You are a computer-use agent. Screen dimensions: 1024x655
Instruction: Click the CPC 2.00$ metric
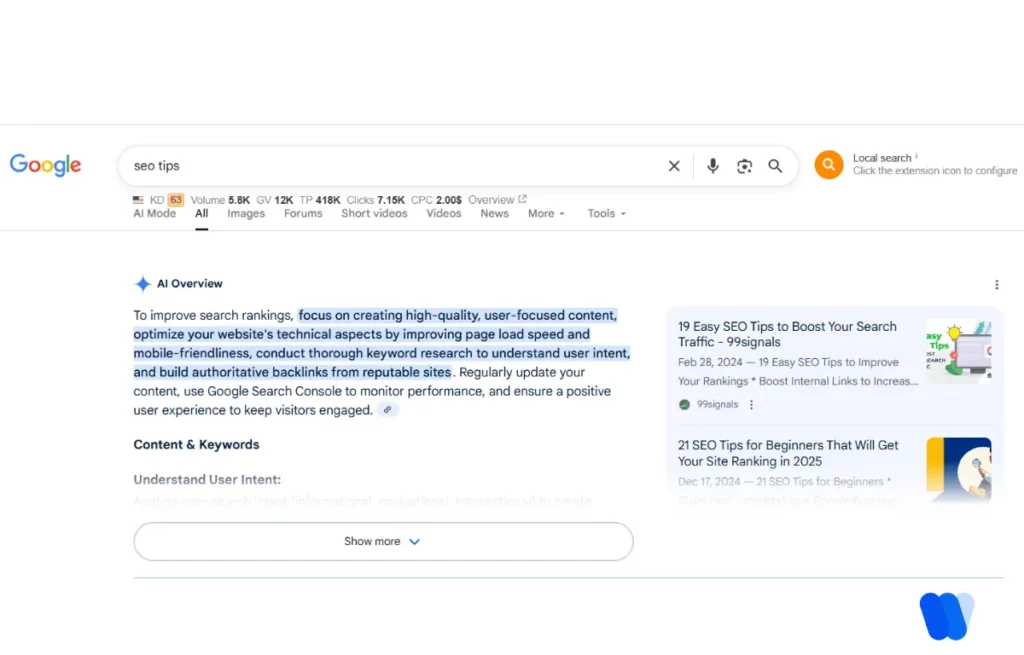436,200
